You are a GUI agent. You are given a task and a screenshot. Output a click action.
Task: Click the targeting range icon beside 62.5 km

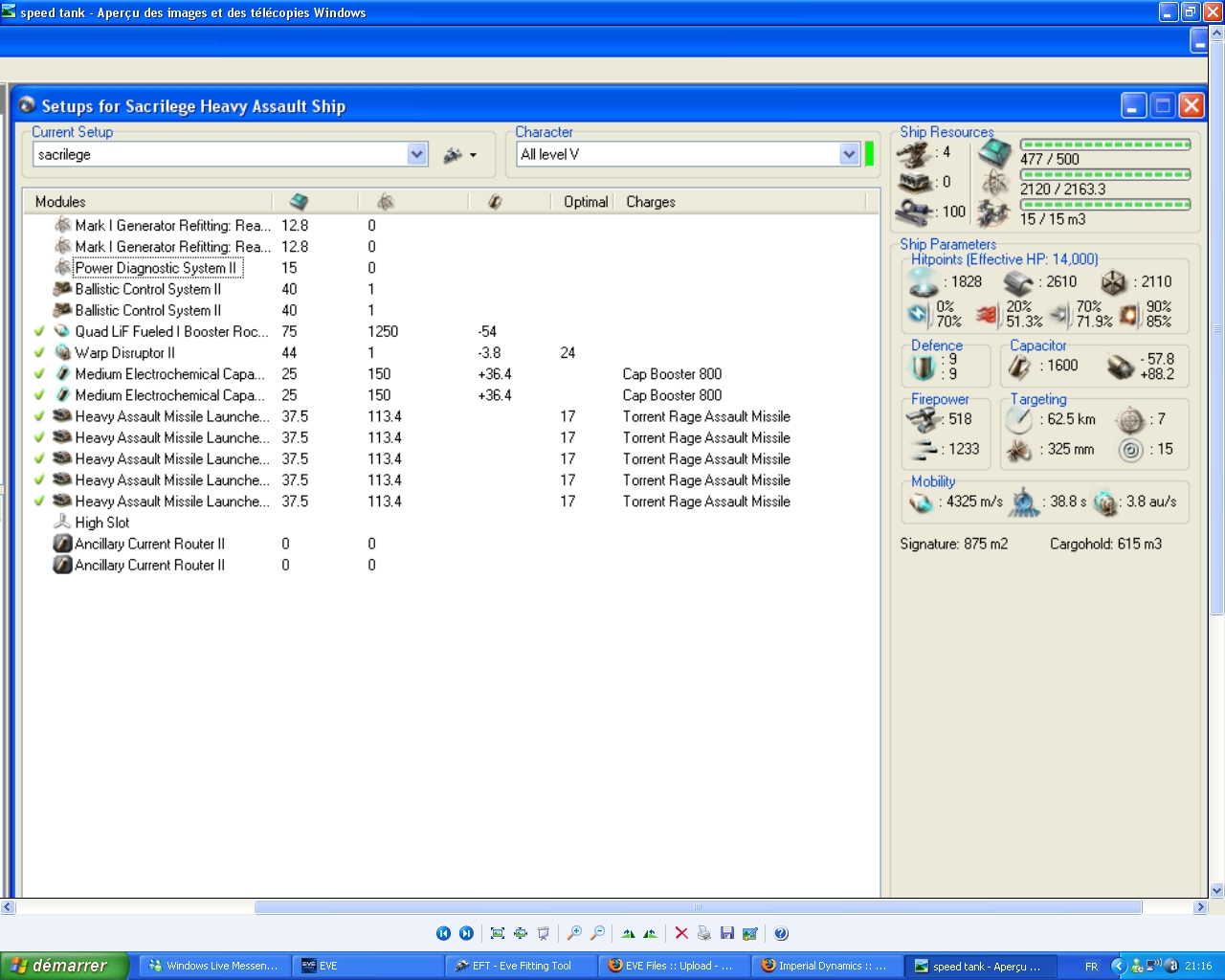1019,419
